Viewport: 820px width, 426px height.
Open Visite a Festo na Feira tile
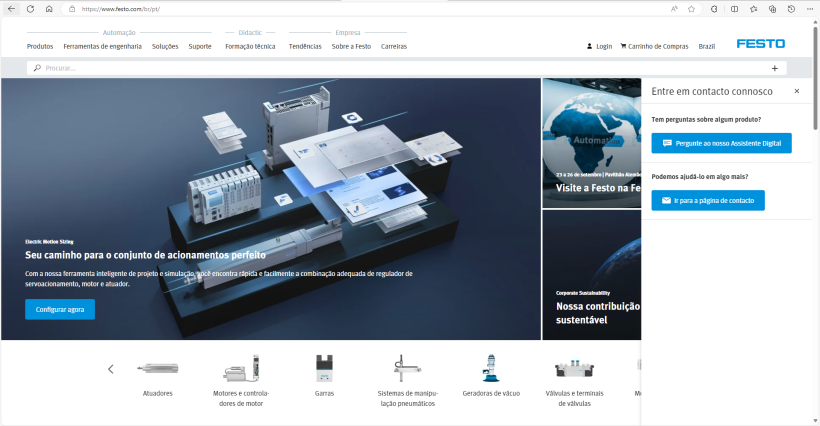pos(591,143)
